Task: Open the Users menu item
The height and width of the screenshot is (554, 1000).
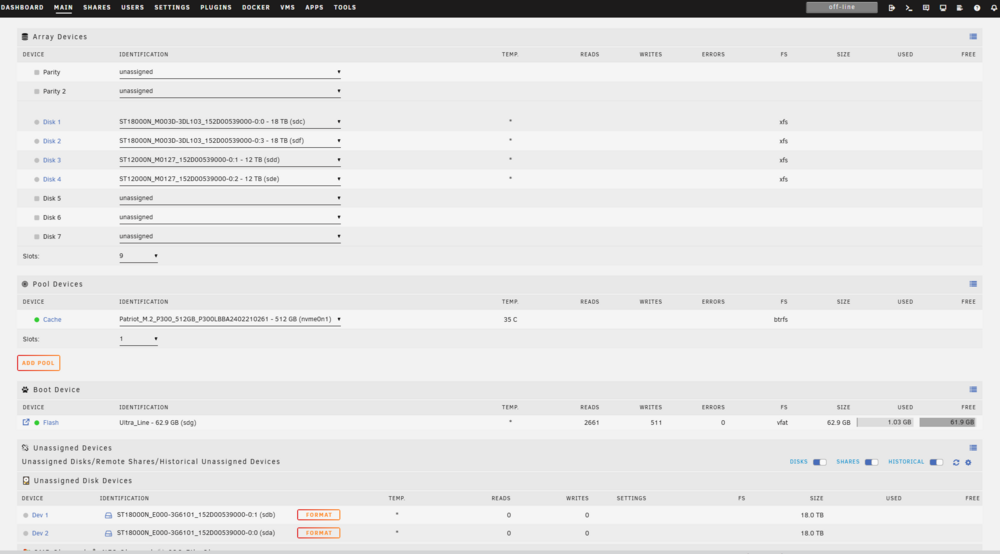Action: (133, 8)
